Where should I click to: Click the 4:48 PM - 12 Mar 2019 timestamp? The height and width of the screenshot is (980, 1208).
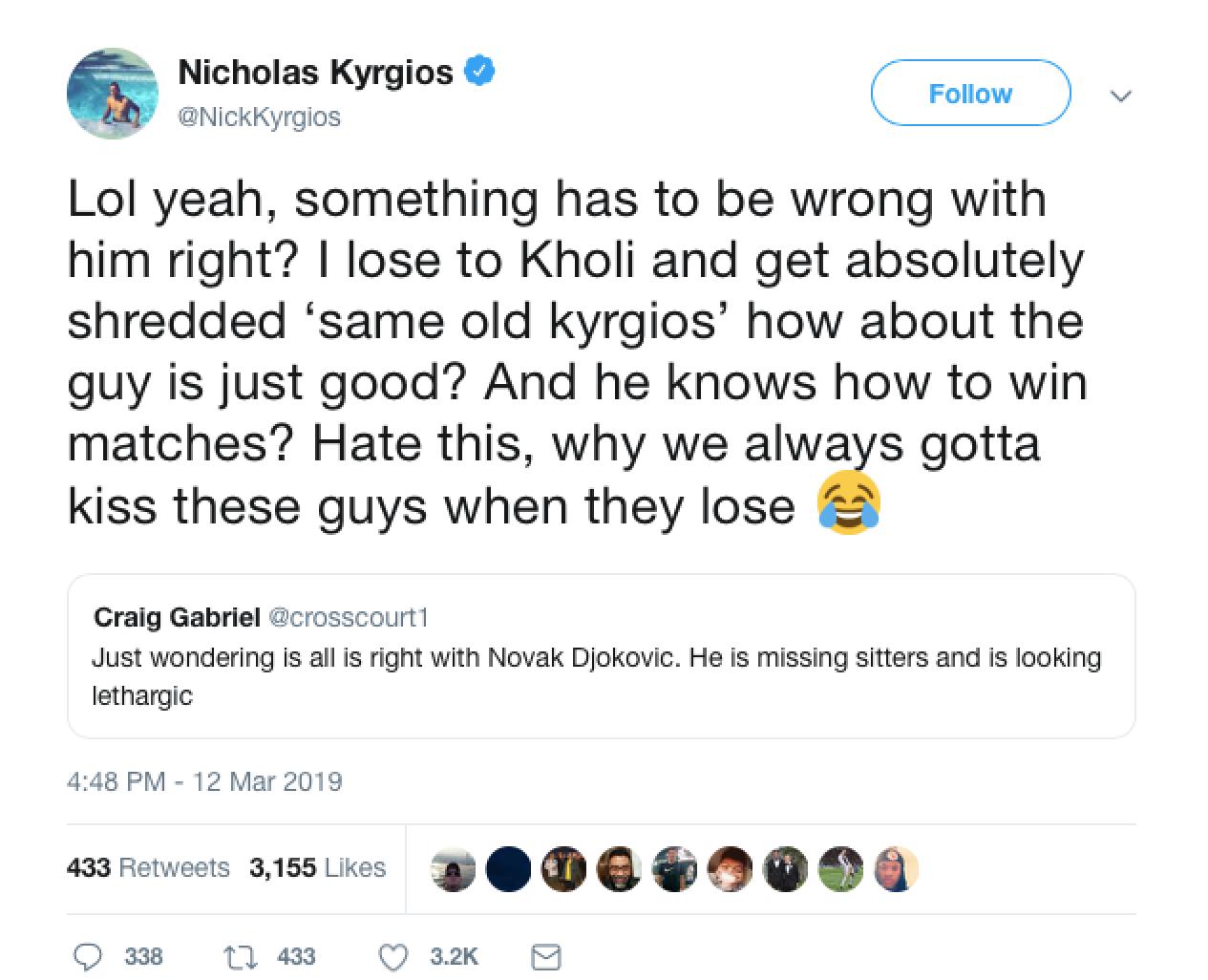(x=204, y=781)
